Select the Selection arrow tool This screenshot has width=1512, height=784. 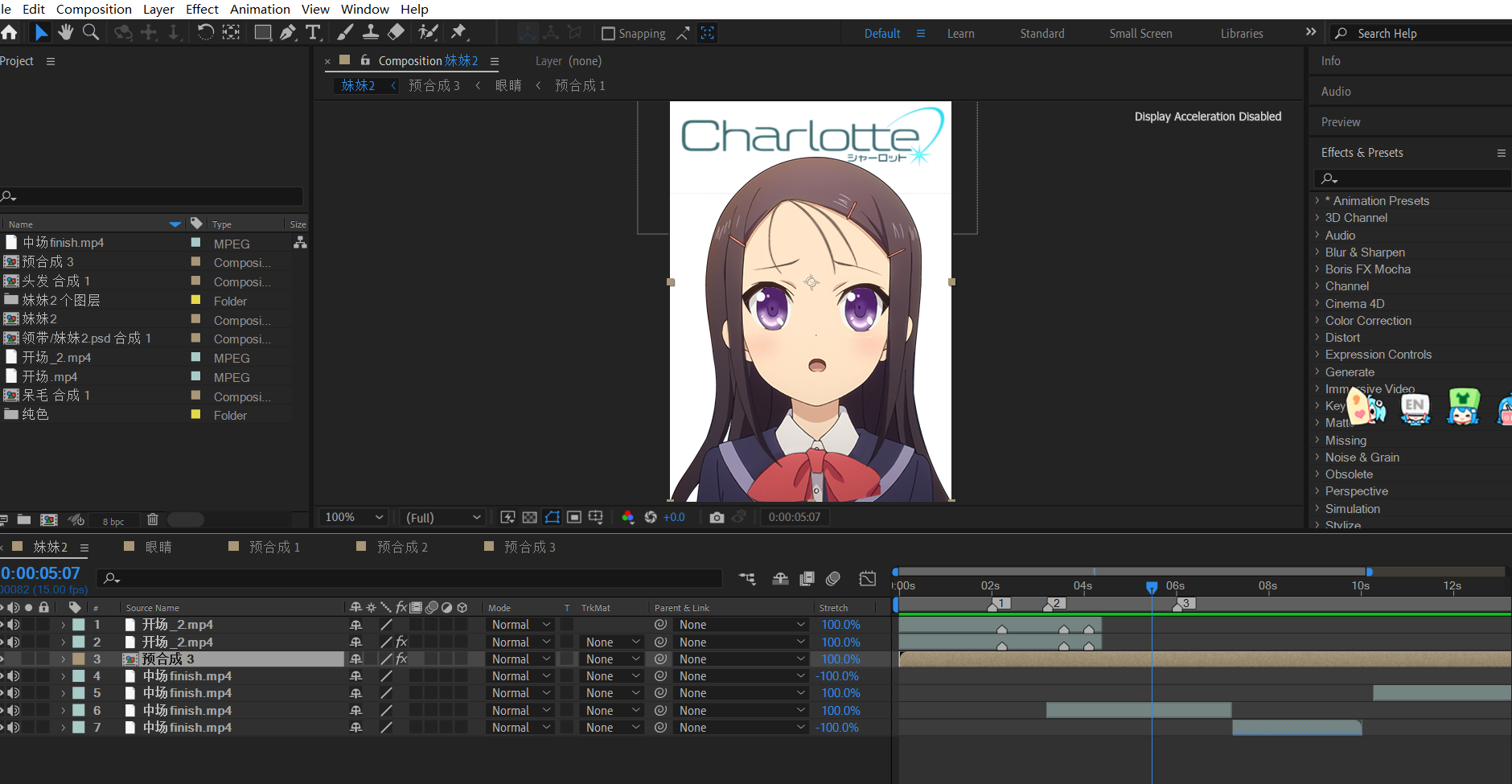[40, 32]
